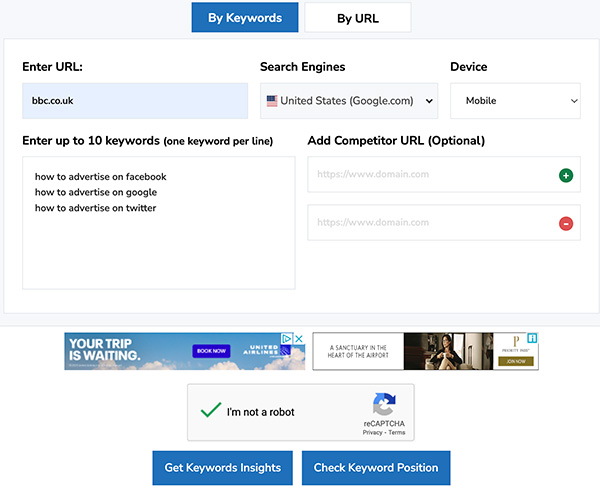Click the Enter URL field containing bbc.co.uk
Viewport: 600px width, 494px height.
(135, 101)
